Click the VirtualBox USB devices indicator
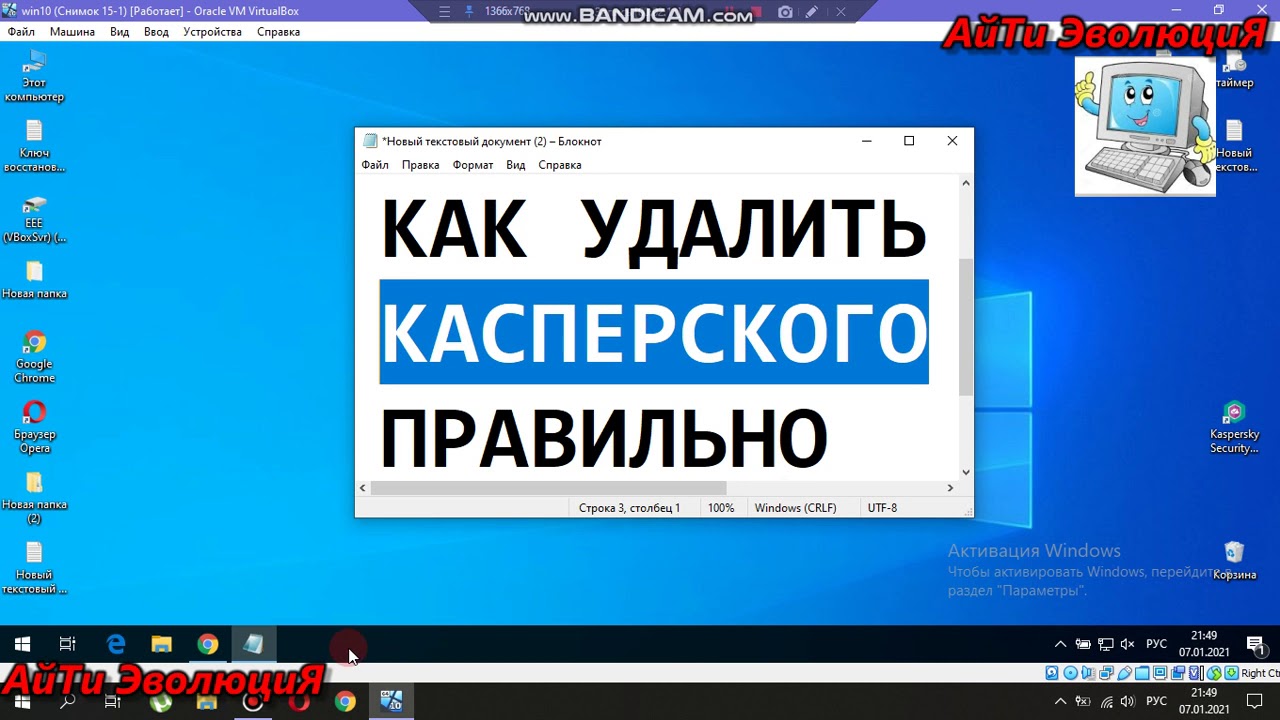Viewport: 1280px width, 720px height. [1124, 673]
